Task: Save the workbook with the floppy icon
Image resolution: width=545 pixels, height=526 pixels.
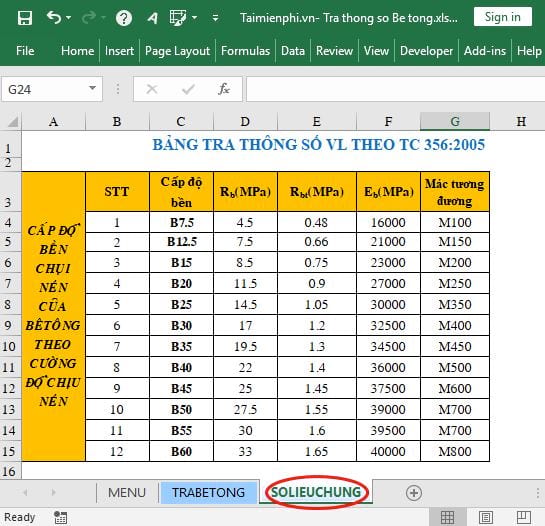Action: pyautogui.click(x=25, y=17)
